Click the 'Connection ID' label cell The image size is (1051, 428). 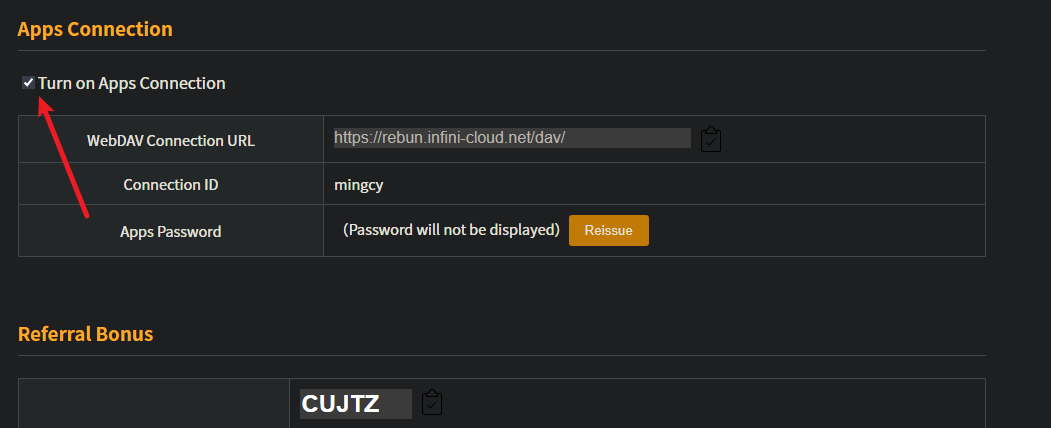coord(170,184)
